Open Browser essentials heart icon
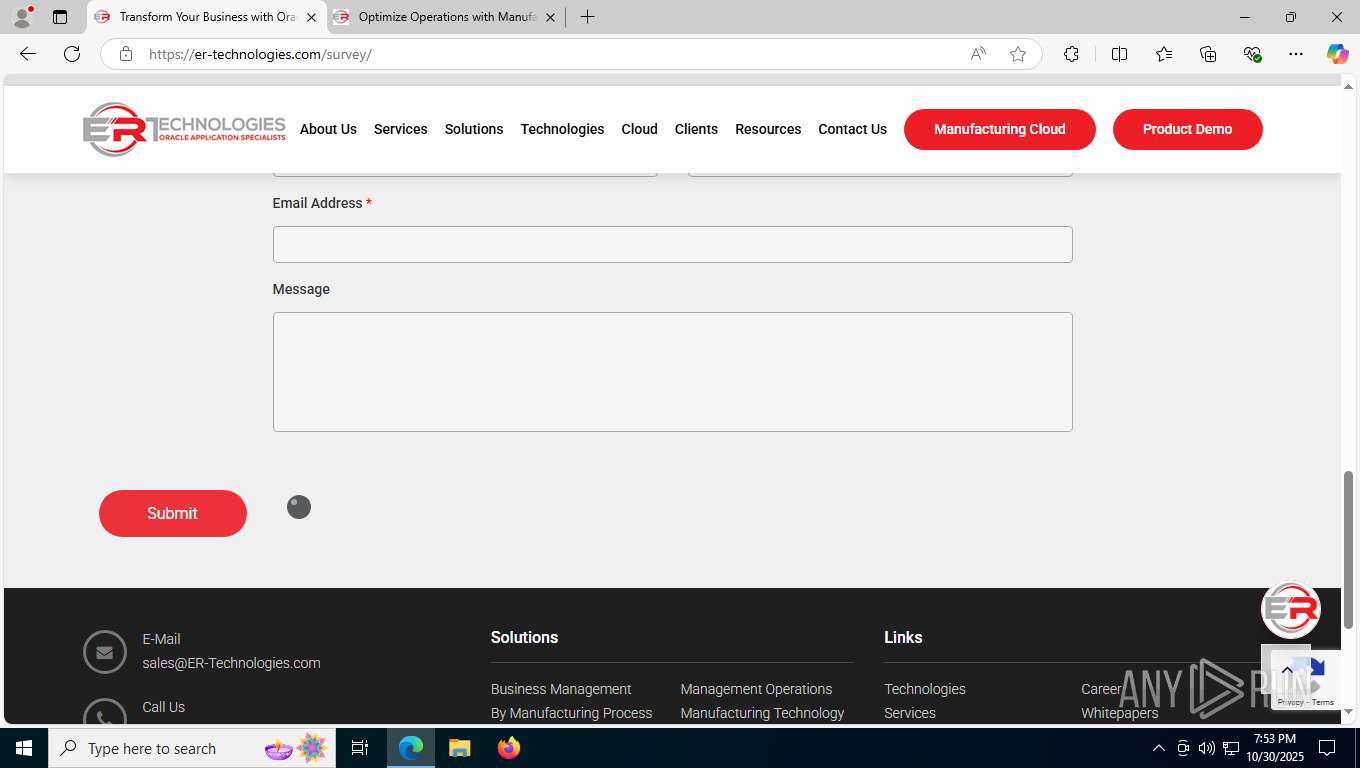1360x768 pixels. pos(1252,54)
